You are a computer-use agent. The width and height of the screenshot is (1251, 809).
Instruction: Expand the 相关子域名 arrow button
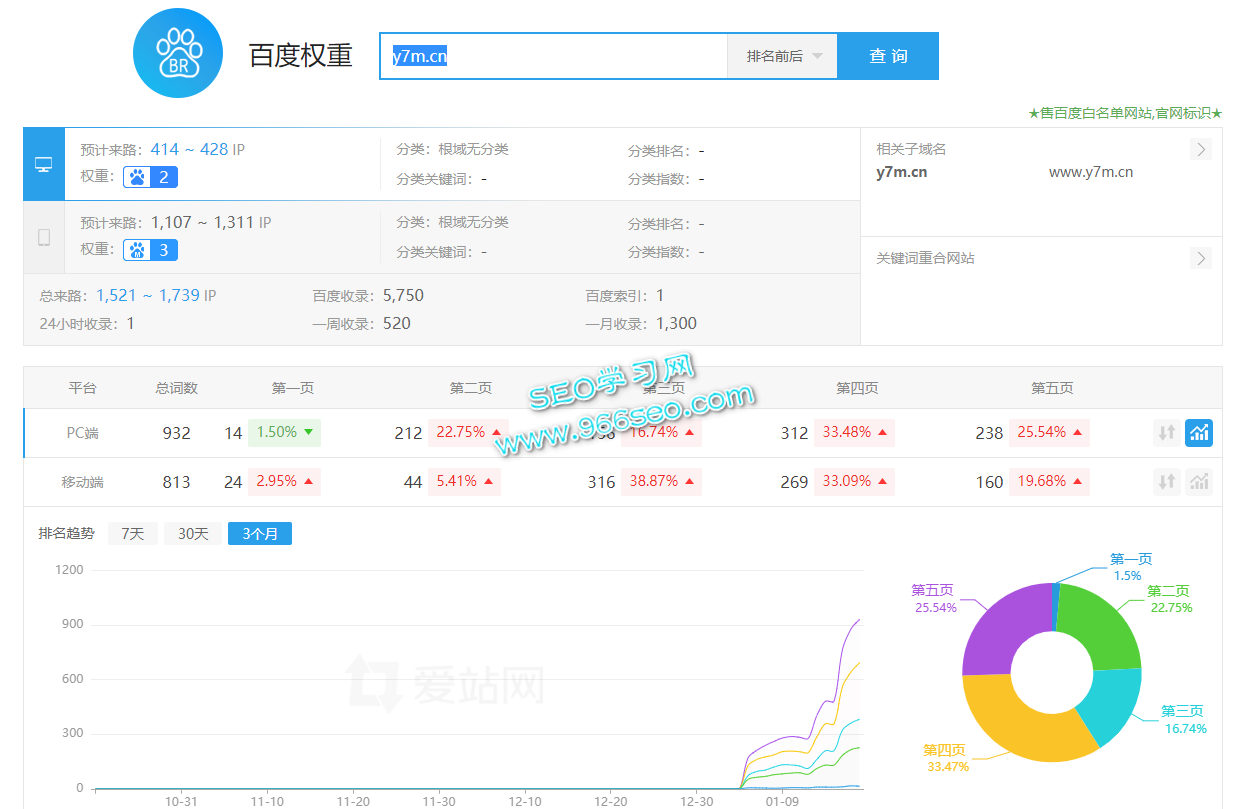coord(1201,150)
